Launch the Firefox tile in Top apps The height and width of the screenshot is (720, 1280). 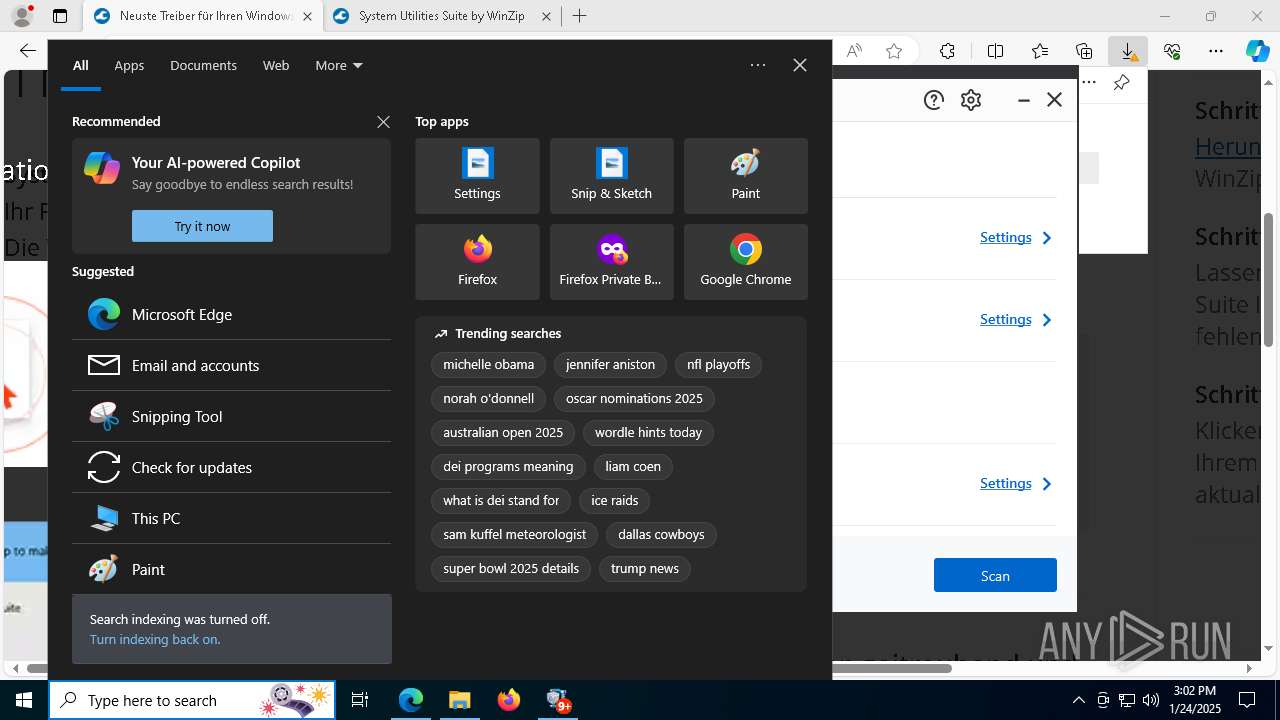(477, 262)
